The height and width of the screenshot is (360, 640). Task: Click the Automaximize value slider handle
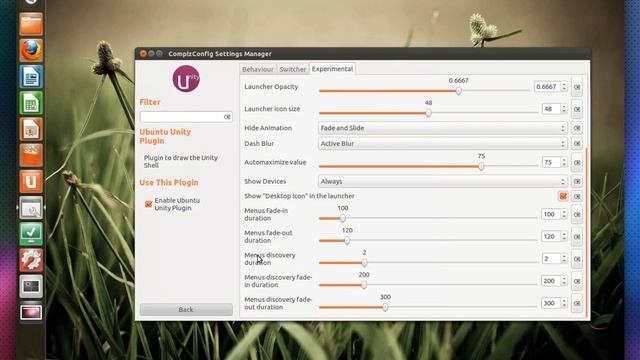(481, 166)
